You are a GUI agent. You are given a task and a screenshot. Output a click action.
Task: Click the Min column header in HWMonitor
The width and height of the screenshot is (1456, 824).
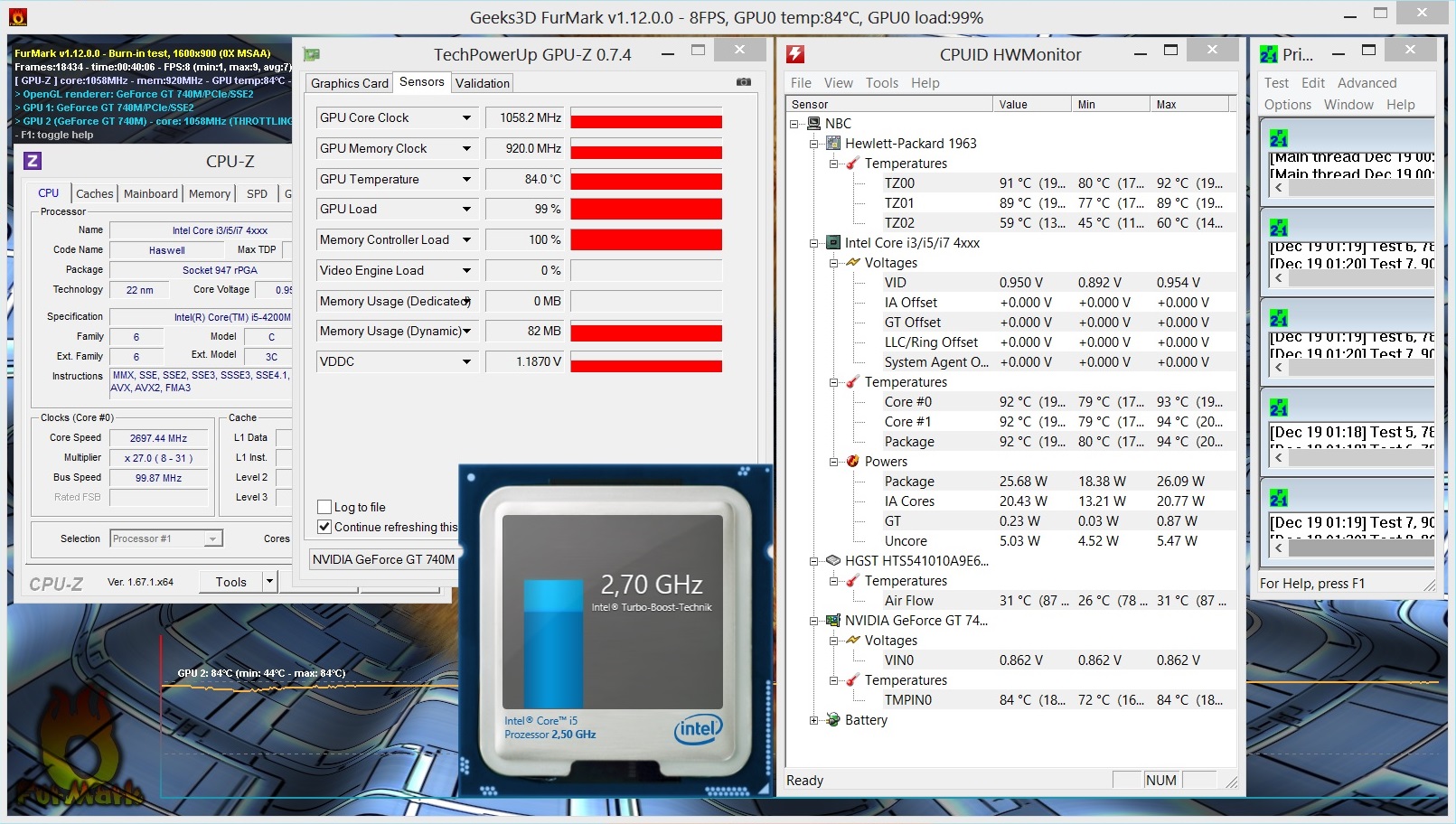1111,104
